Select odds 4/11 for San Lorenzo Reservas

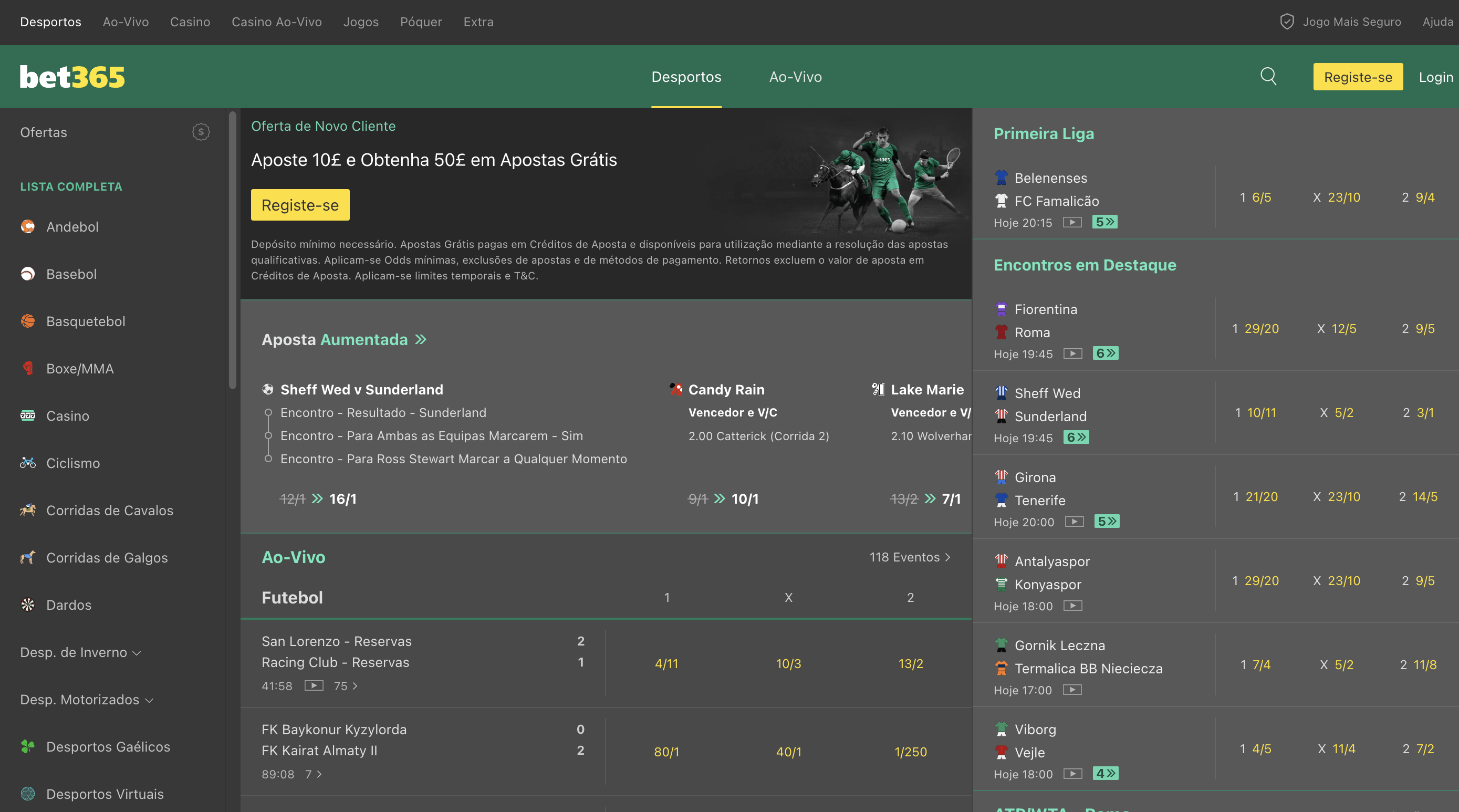click(x=666, y=663)
